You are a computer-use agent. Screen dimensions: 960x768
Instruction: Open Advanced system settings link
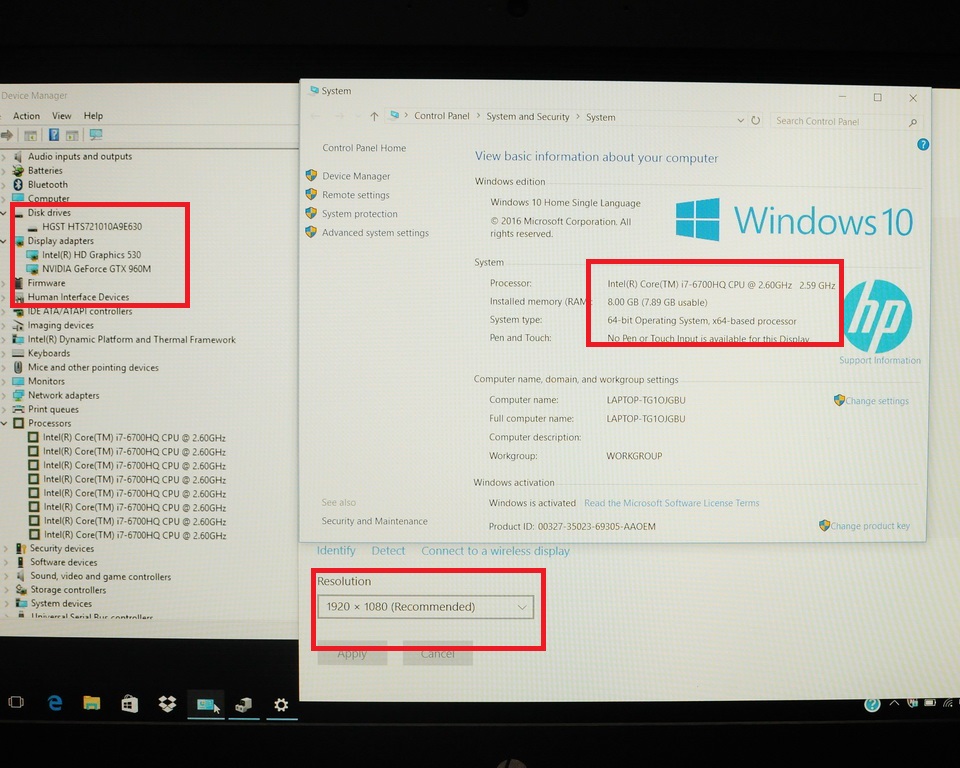click(x=375, y=233)
